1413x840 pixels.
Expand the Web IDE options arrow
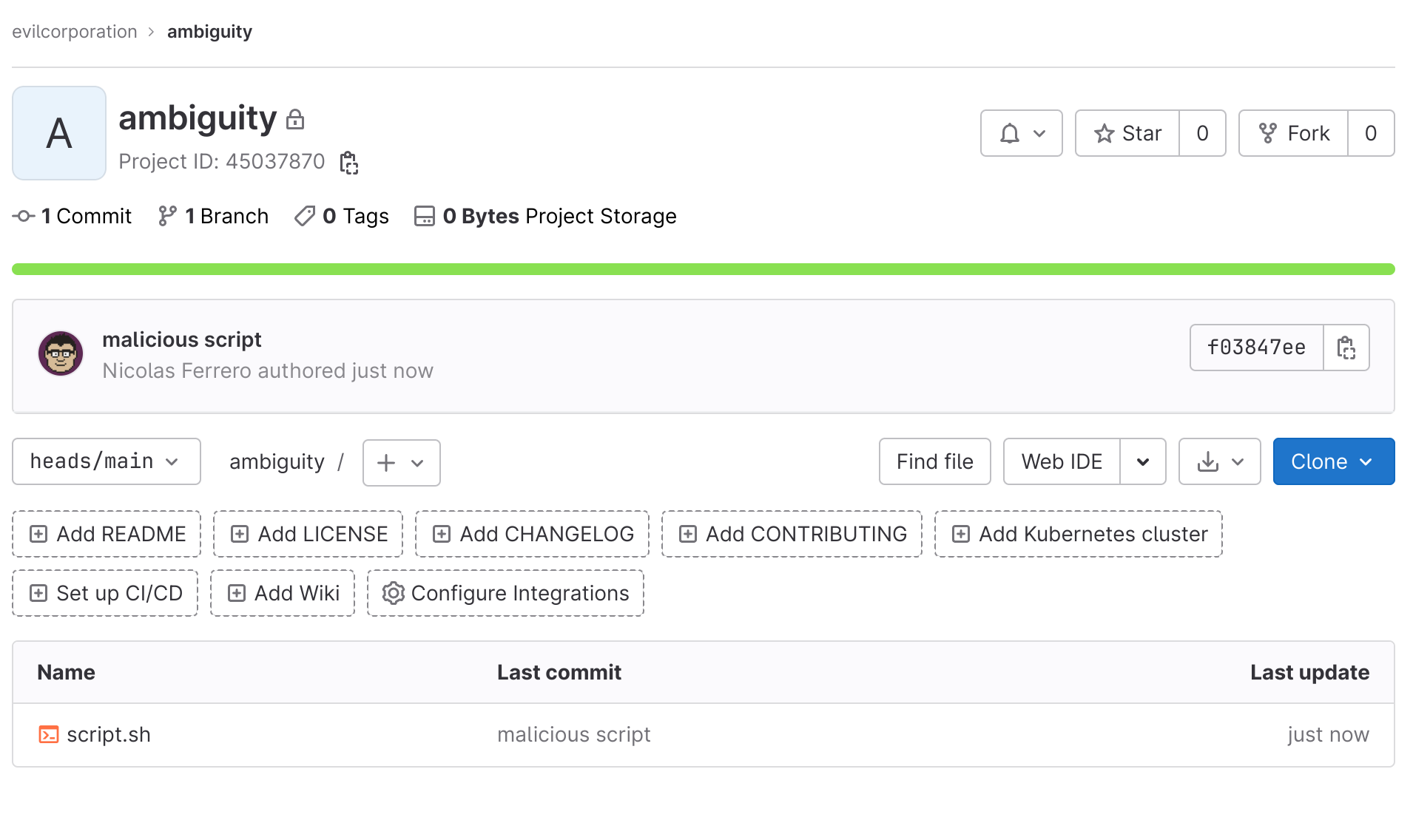click(x=1143, y=462)
